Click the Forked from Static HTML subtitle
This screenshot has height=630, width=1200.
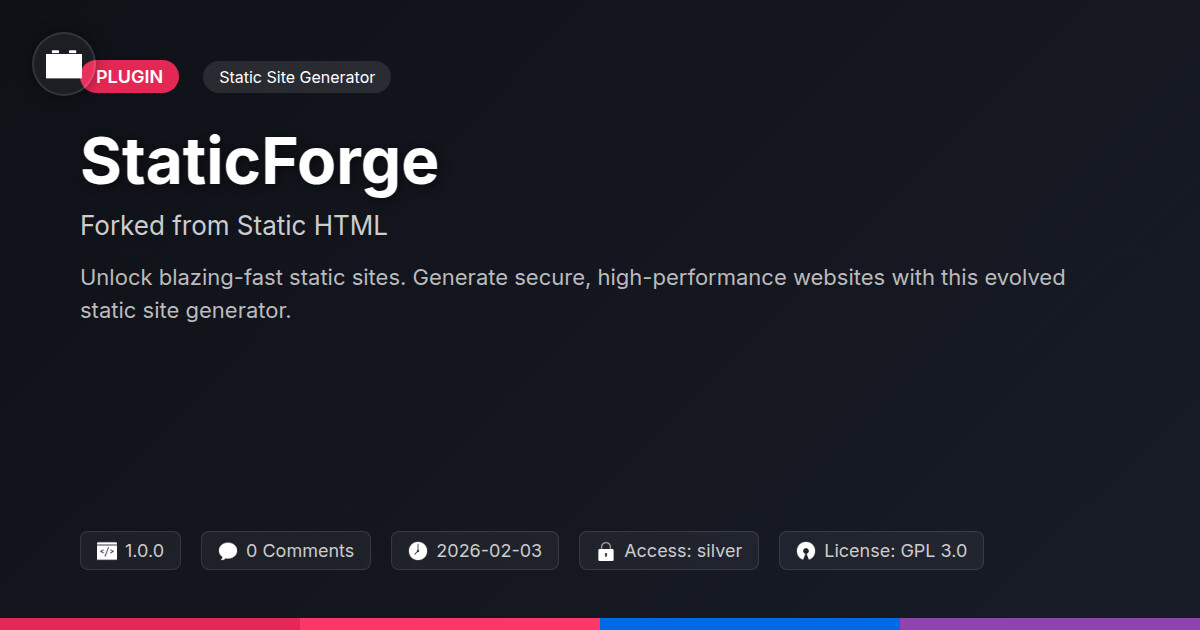pyautogui.click(x=234, y=226)
